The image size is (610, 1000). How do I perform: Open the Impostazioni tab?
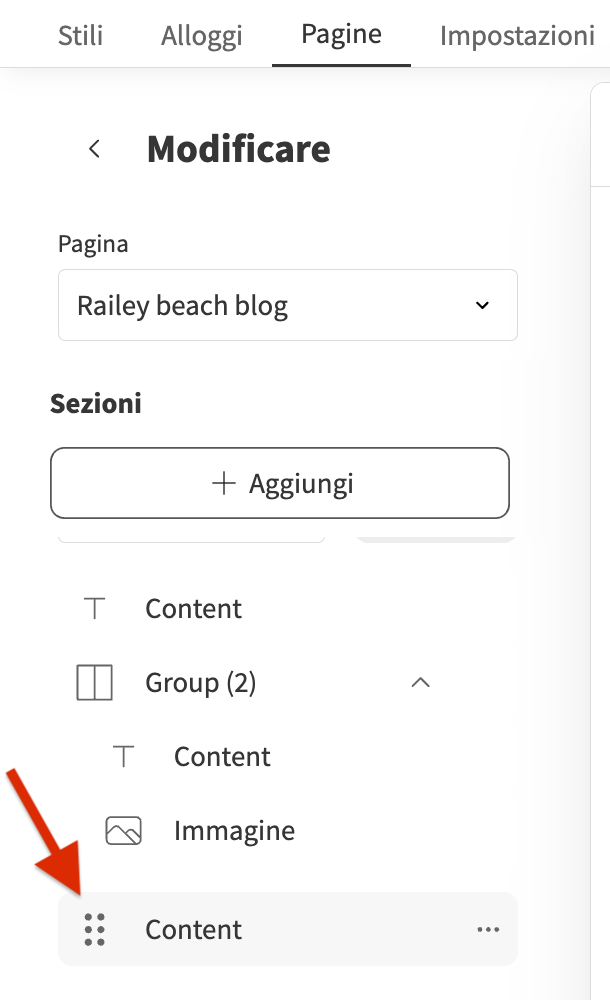[x=517, y=36]
